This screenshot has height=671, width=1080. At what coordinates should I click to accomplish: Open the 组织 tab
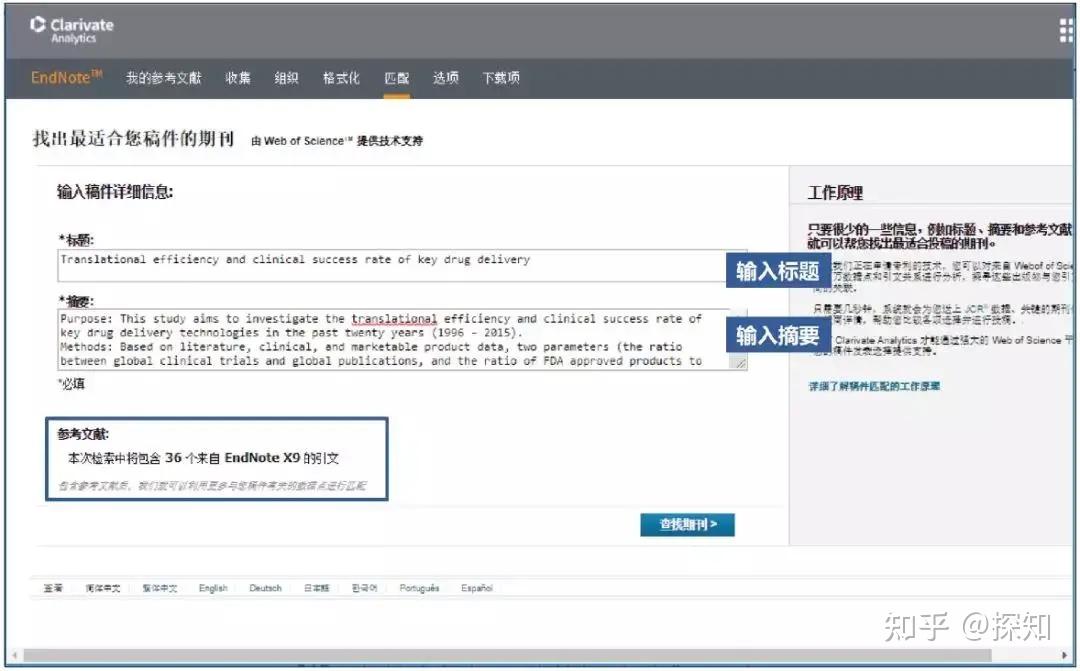[x=287, y=78]
